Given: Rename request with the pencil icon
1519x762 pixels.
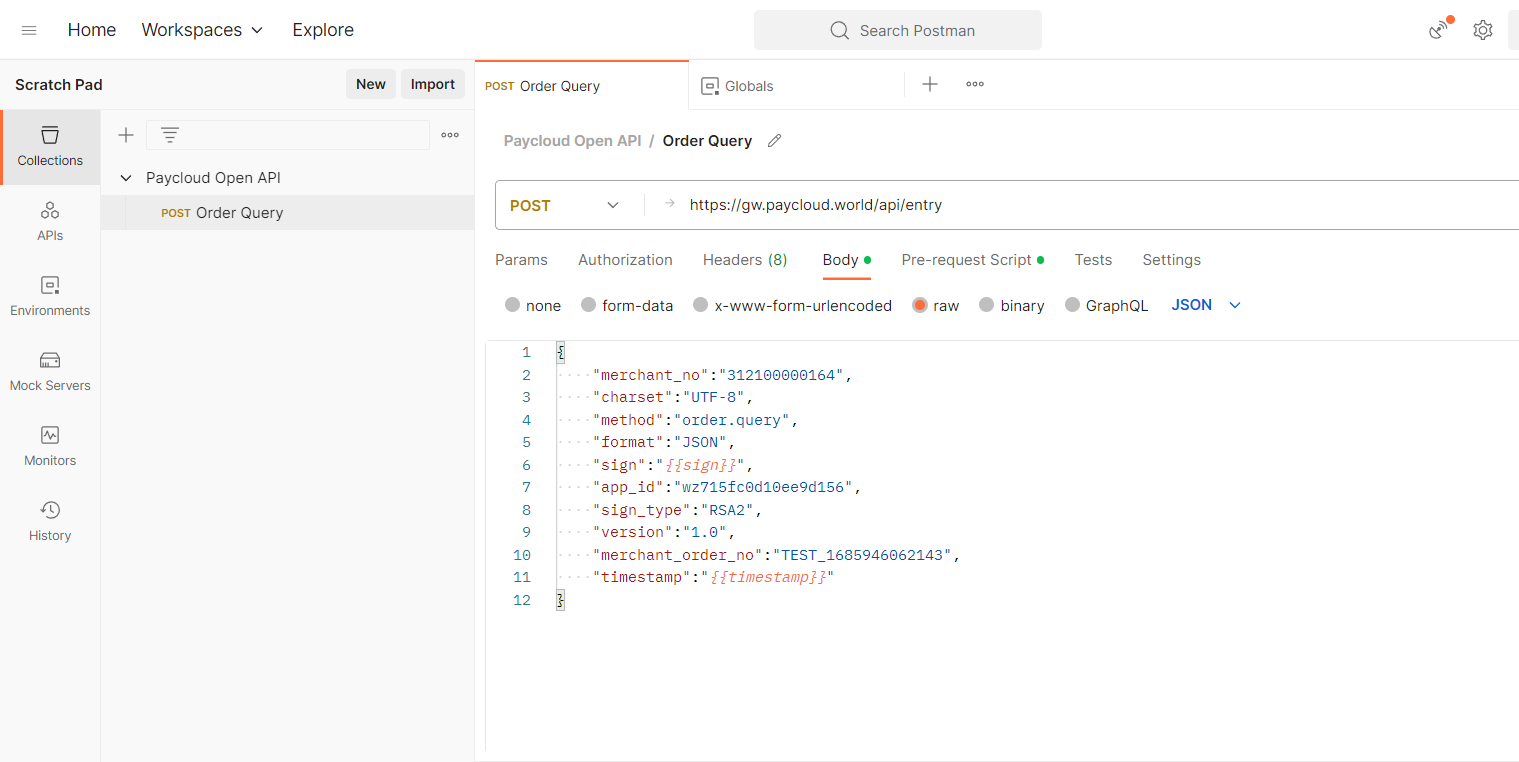Looking at the screenshot, I should pyautogui.click(x=774, y=141).
